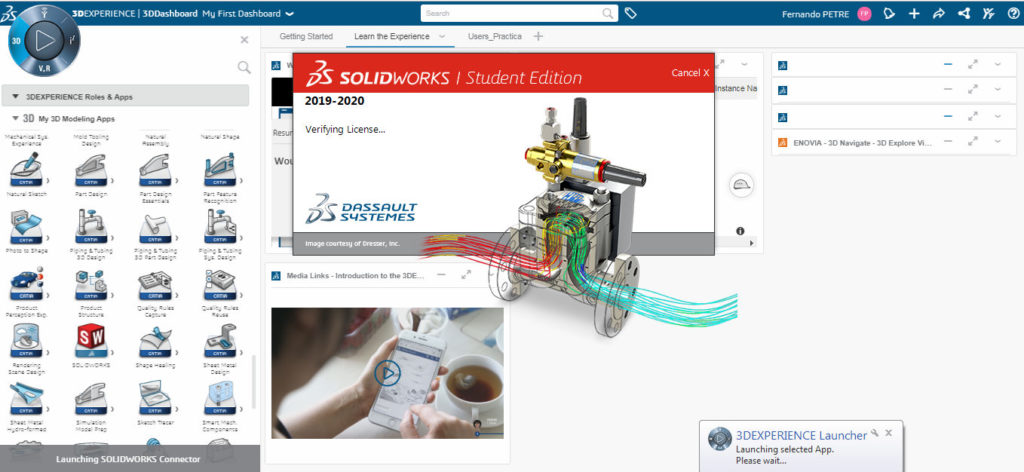The width and height of the screenshot is (1024, 472).
Task: Launch the SOLIDWORKS app icon
Action: 91,341
